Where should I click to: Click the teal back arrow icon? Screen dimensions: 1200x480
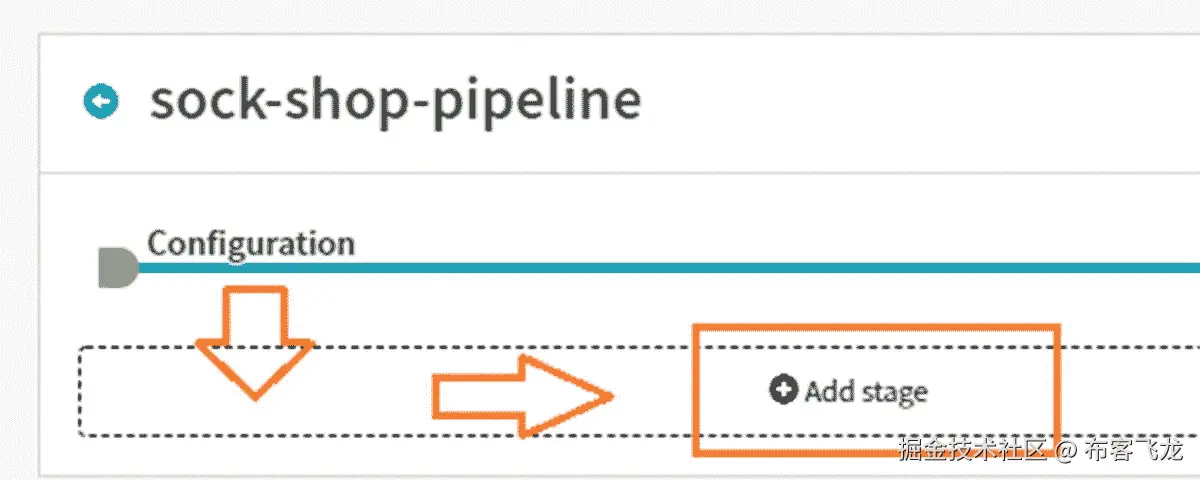coord(102,101)
